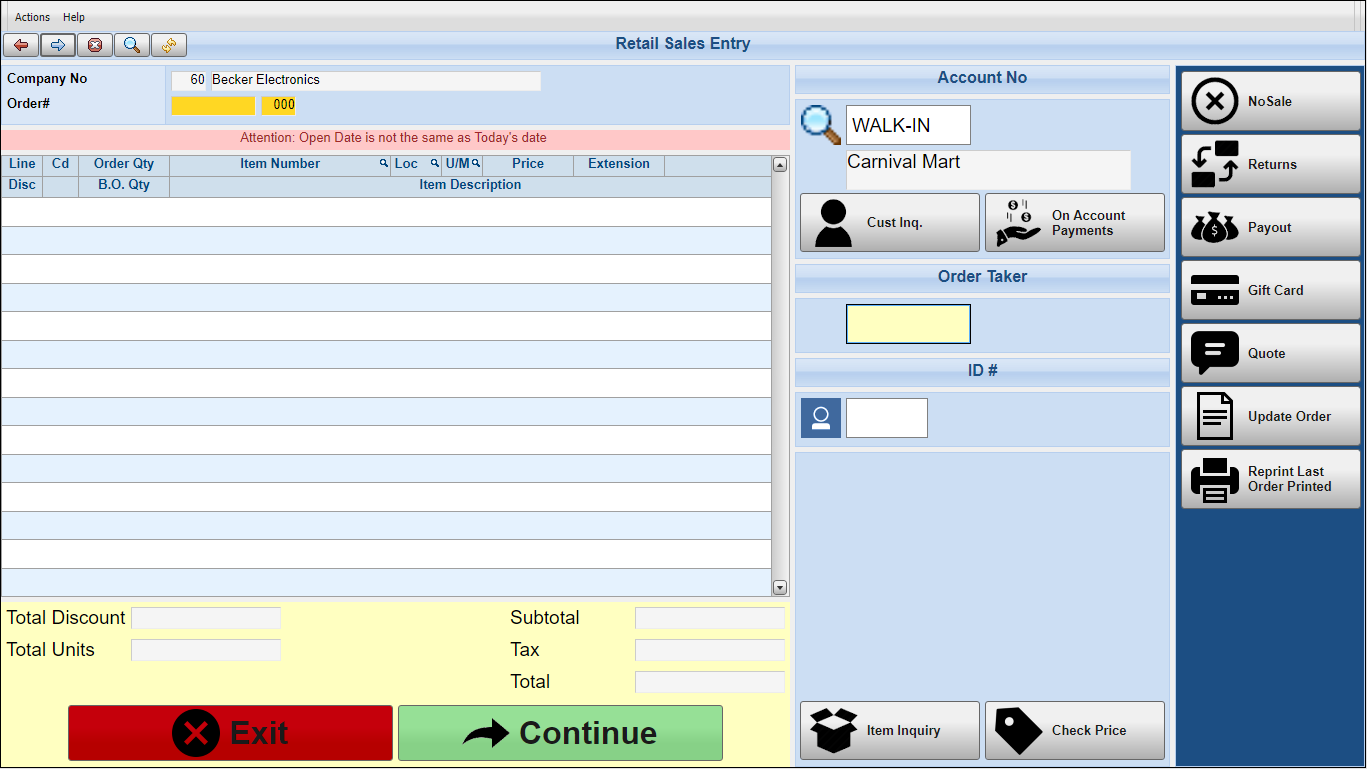This screenshot has height=769, width=1367.
Task: Click the NoSale button
Action: tap(1271, 101)
